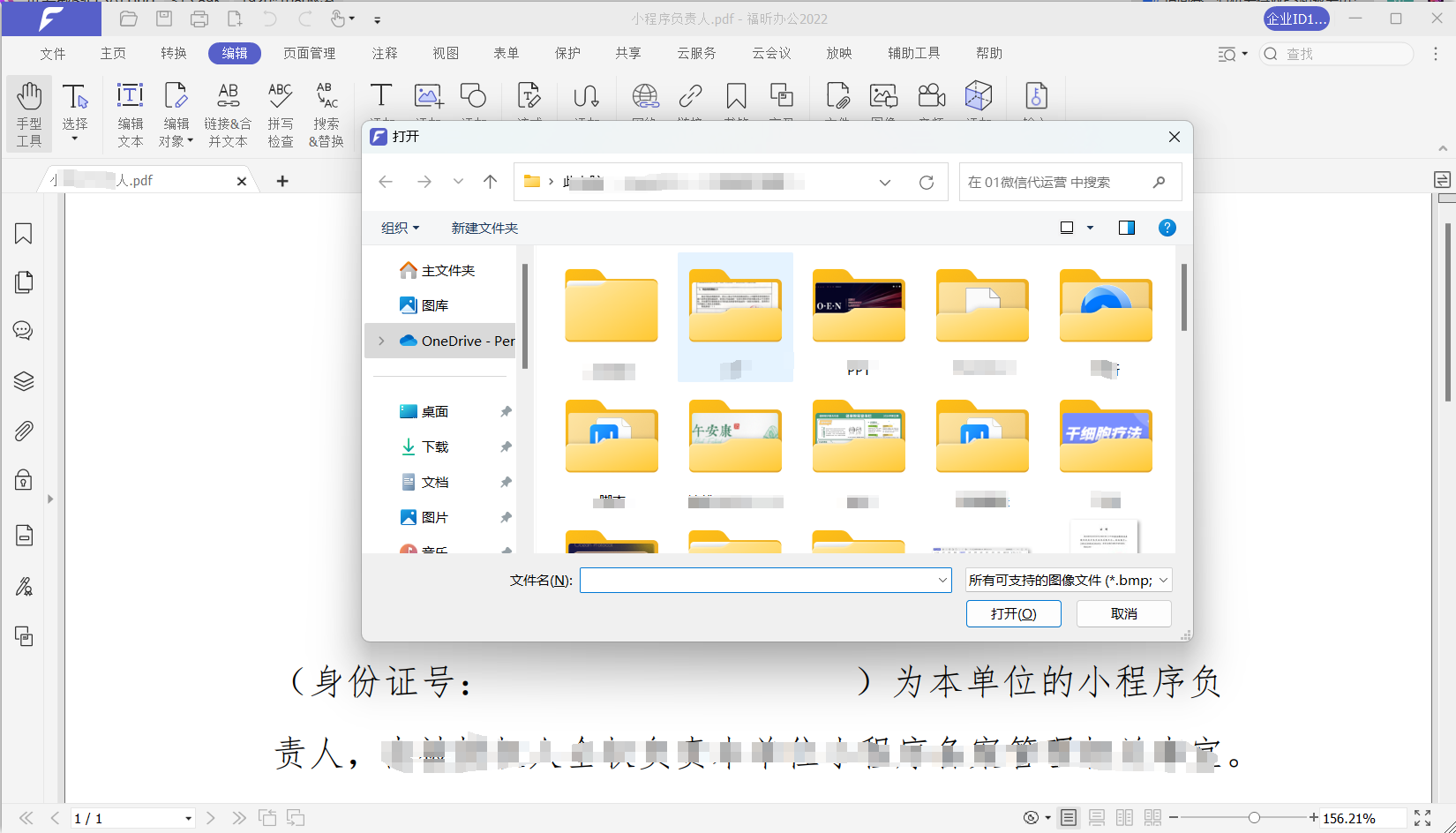Expand the address bar path history dropdown
The image size is (1456, 833).
(885, 183)
